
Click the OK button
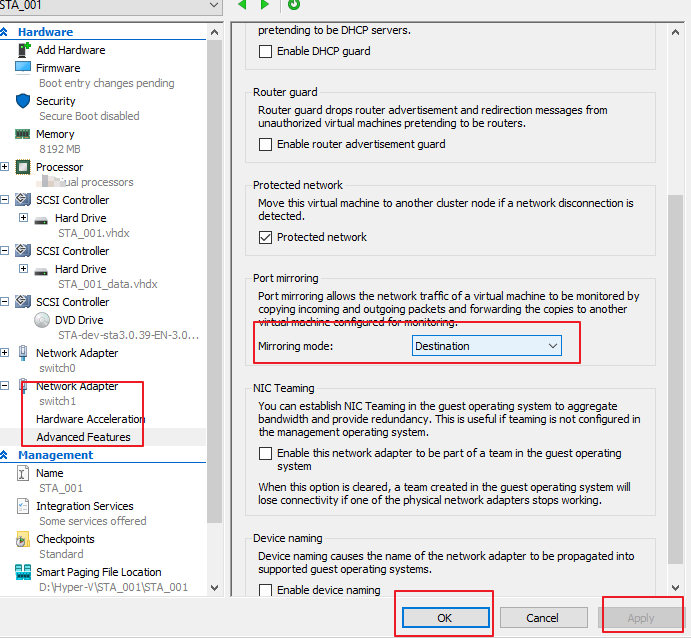(x=445, y=618)
